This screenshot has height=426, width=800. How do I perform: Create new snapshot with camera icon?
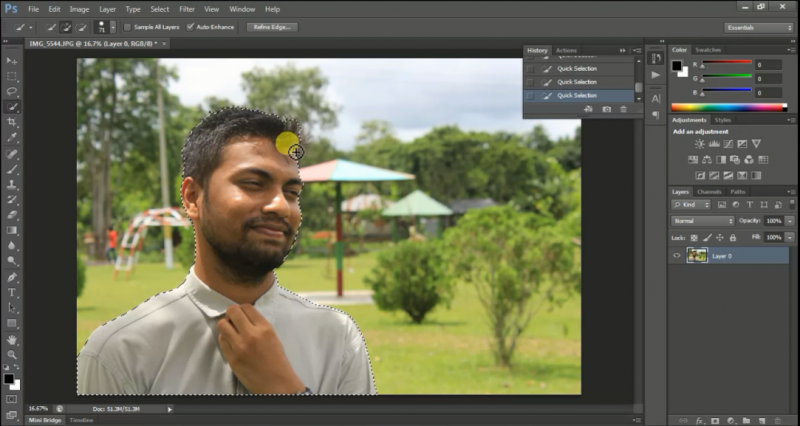[x=606, y=108]
